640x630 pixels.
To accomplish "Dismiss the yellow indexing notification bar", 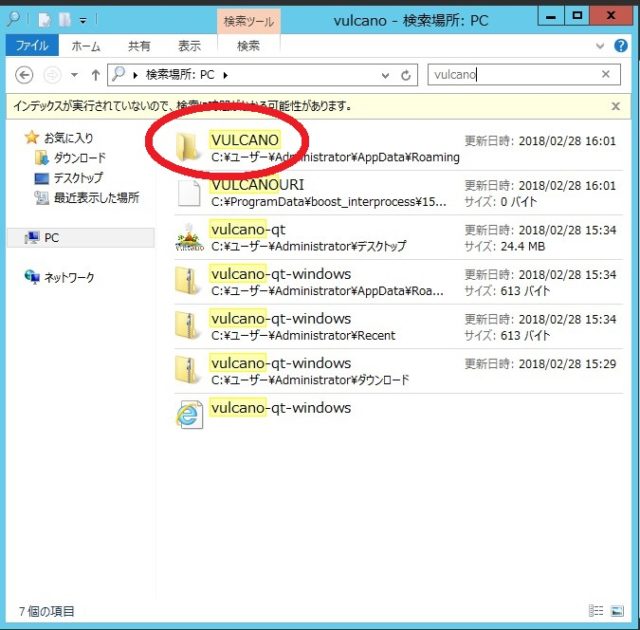I will point(616,106).
